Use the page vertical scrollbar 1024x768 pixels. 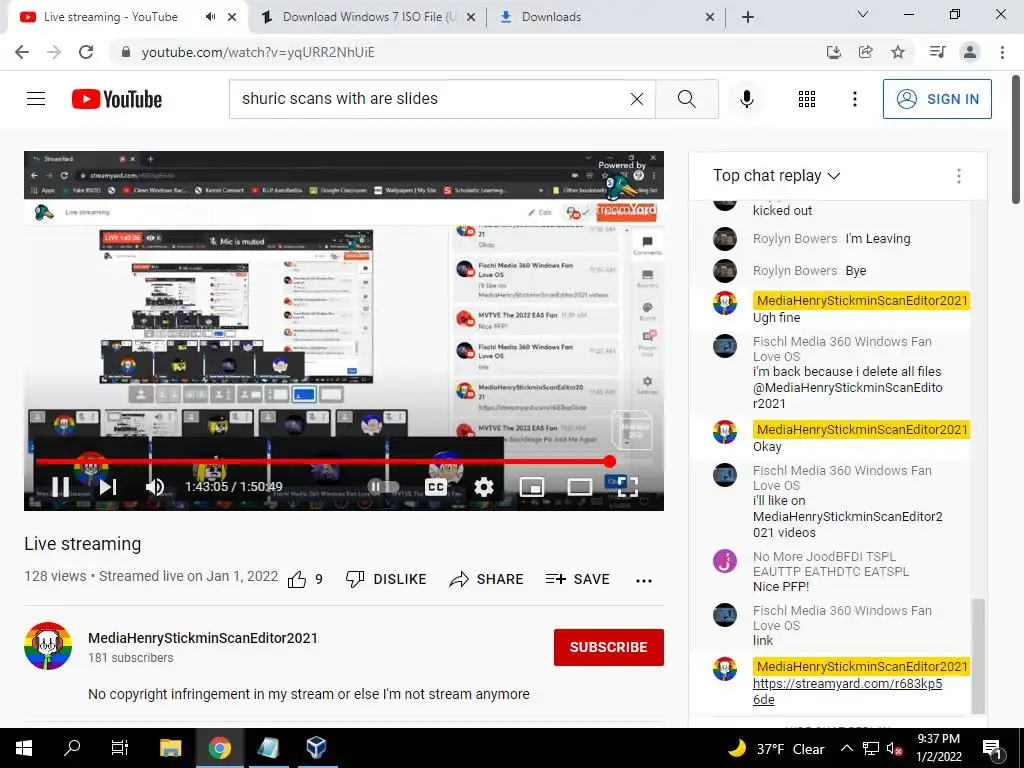(x=1017, y=139)
